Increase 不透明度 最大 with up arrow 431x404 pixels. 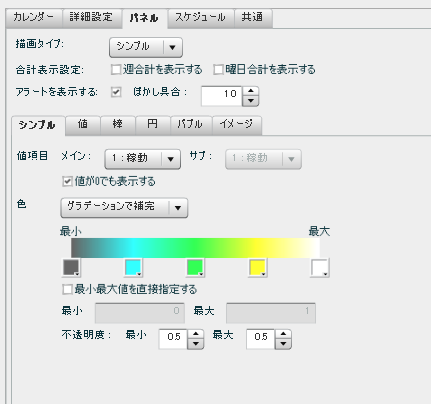pos(283,334)
